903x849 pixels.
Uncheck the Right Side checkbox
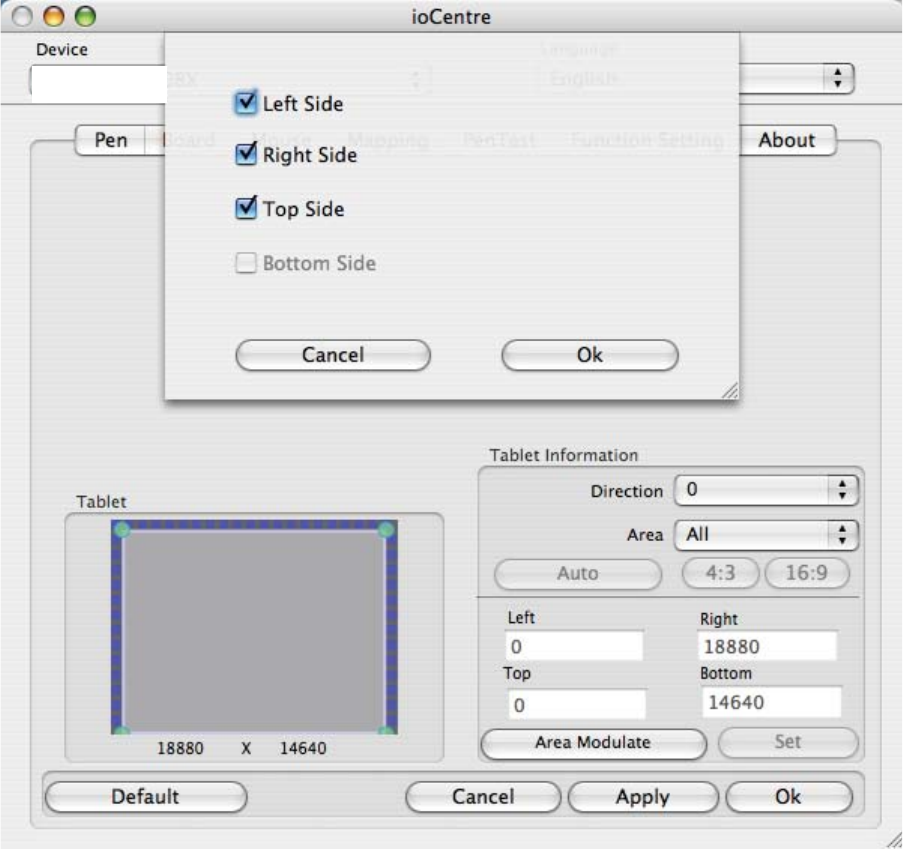246,154
